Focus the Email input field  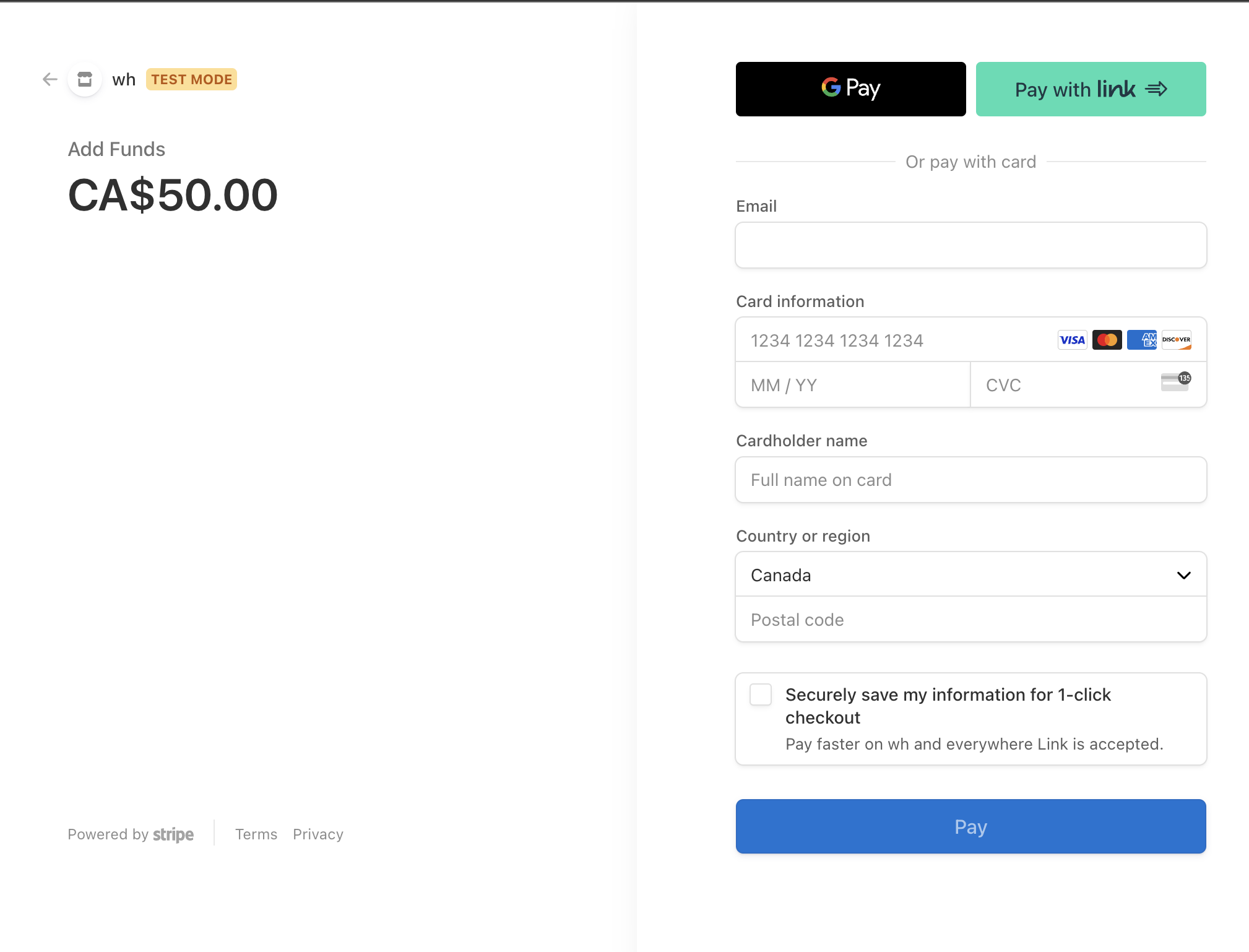click(970, 245)
